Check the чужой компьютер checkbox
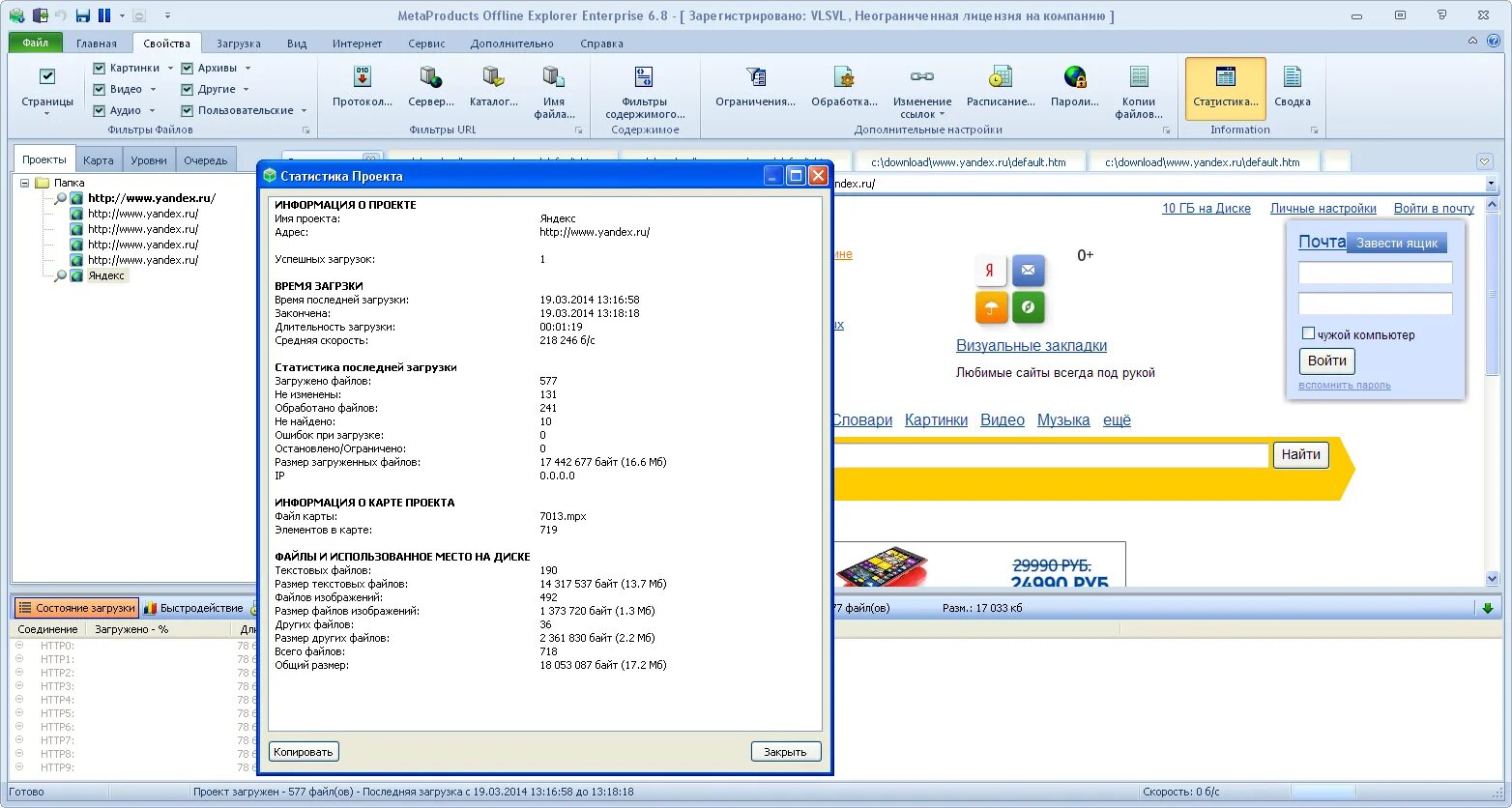Image resolution: width=1512 pixels, height=808 pixels. tap(1308, 333)
